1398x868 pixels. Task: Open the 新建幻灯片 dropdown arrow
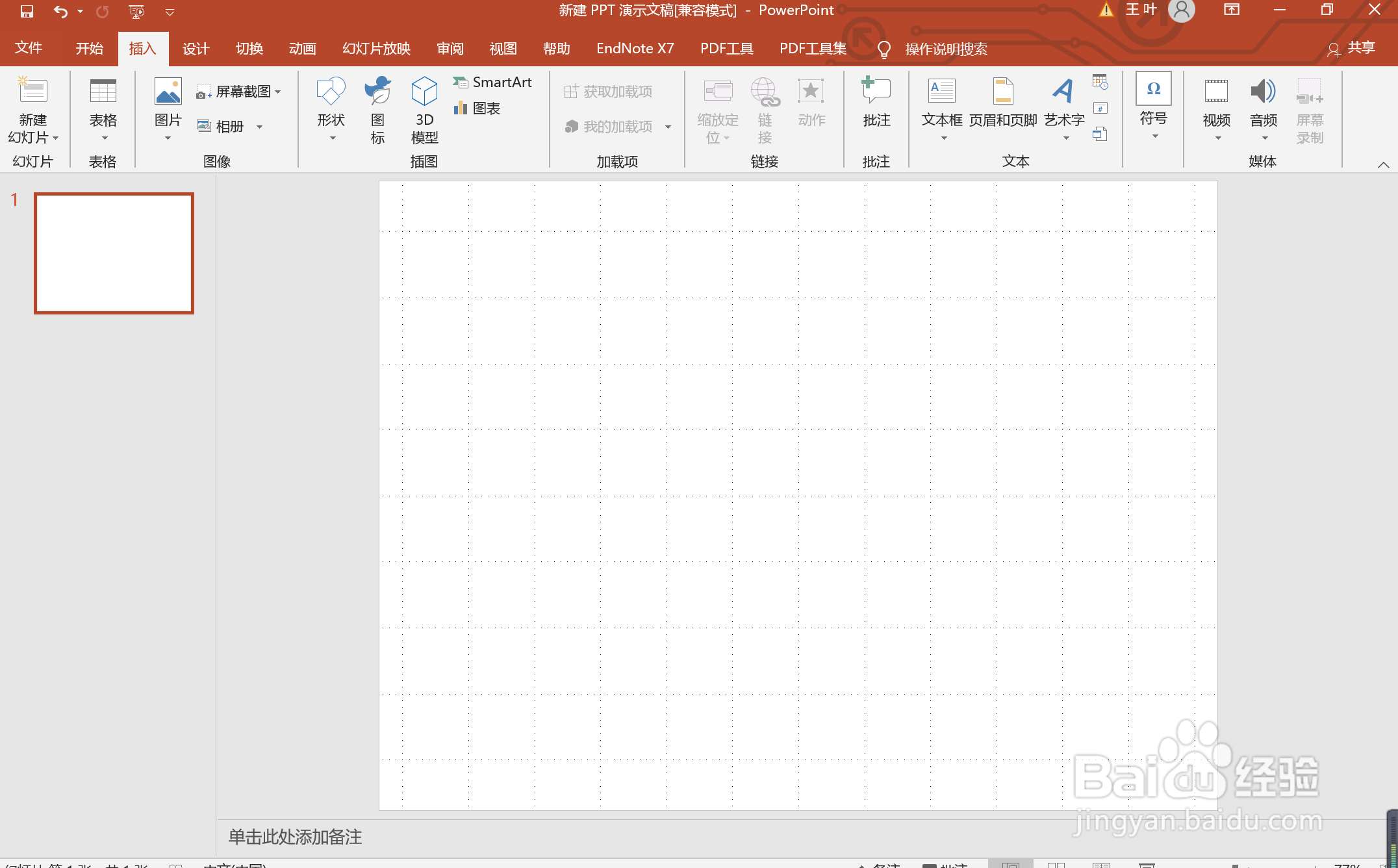55,138
